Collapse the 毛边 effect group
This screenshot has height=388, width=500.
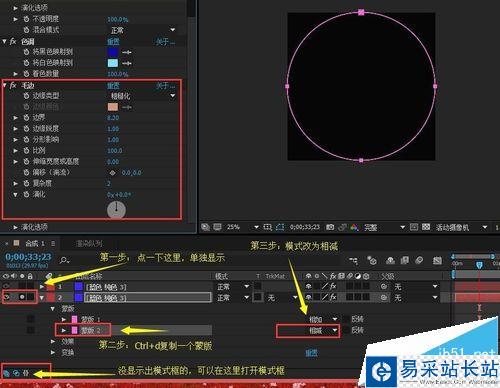tap(5, 85)
